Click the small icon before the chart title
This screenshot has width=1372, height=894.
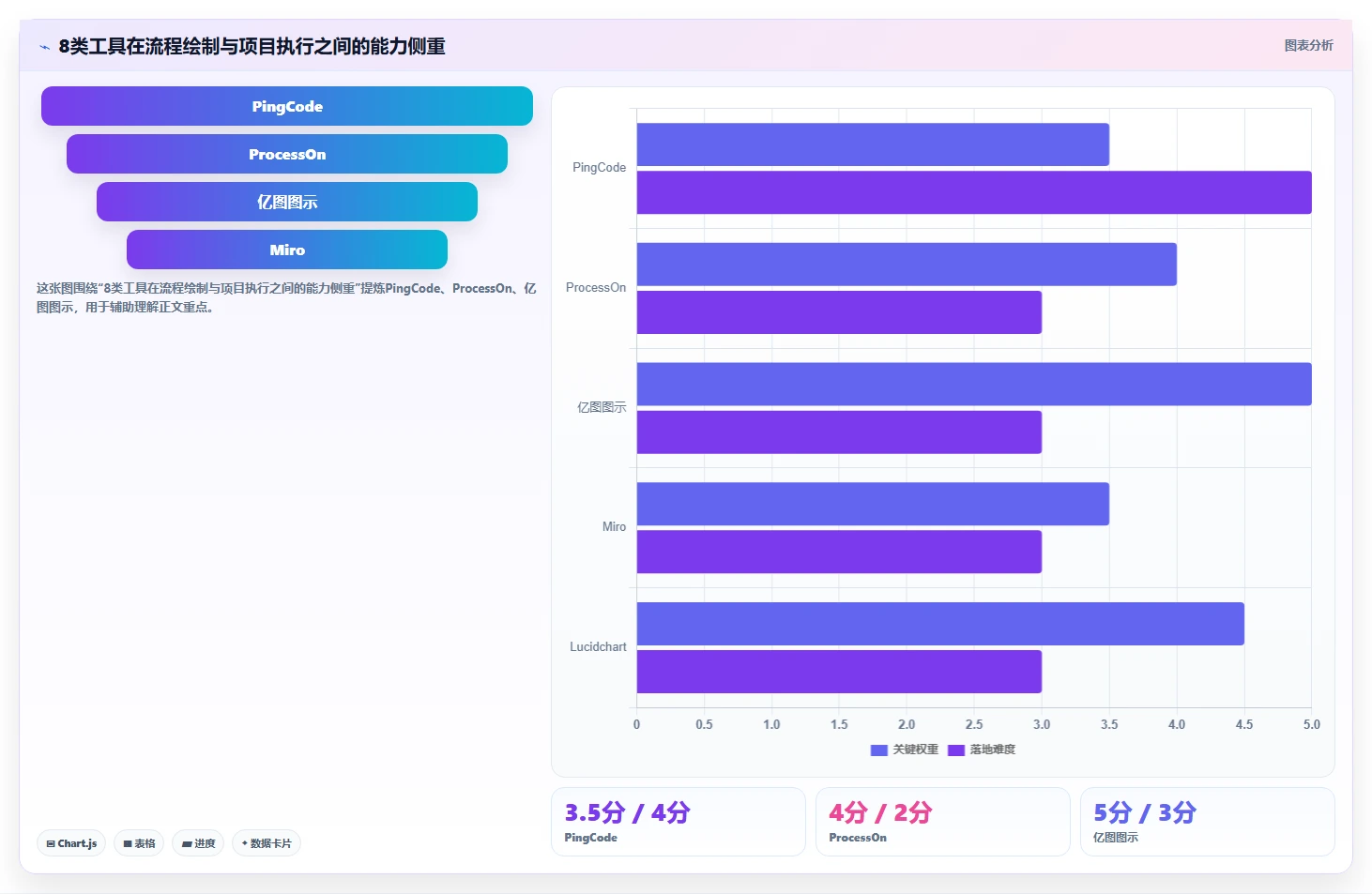tap(44, 47)
